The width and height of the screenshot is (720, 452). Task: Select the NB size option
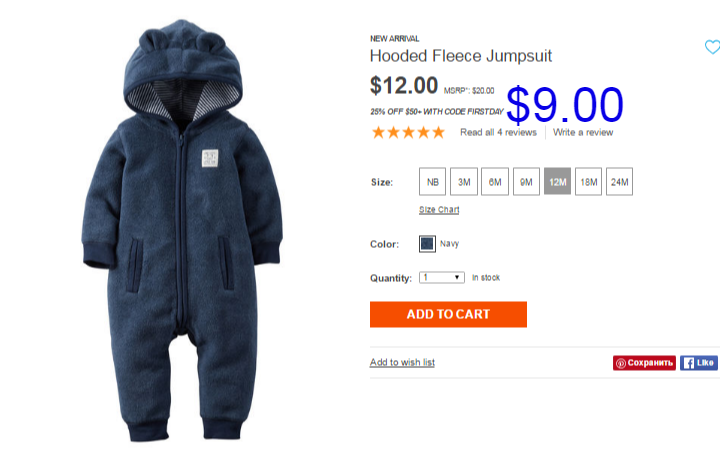[433, 182]
